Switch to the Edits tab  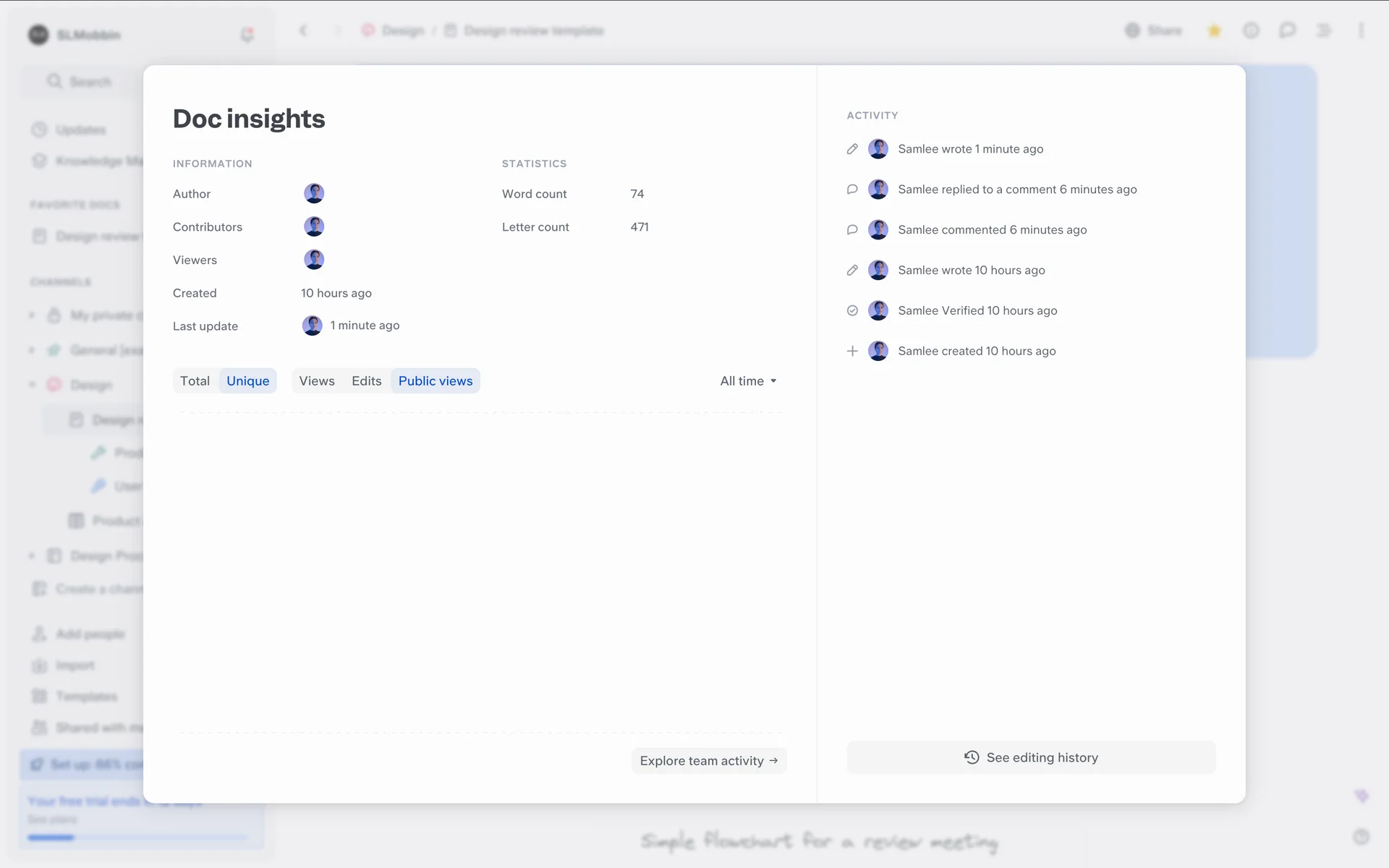tap(366, 381)
